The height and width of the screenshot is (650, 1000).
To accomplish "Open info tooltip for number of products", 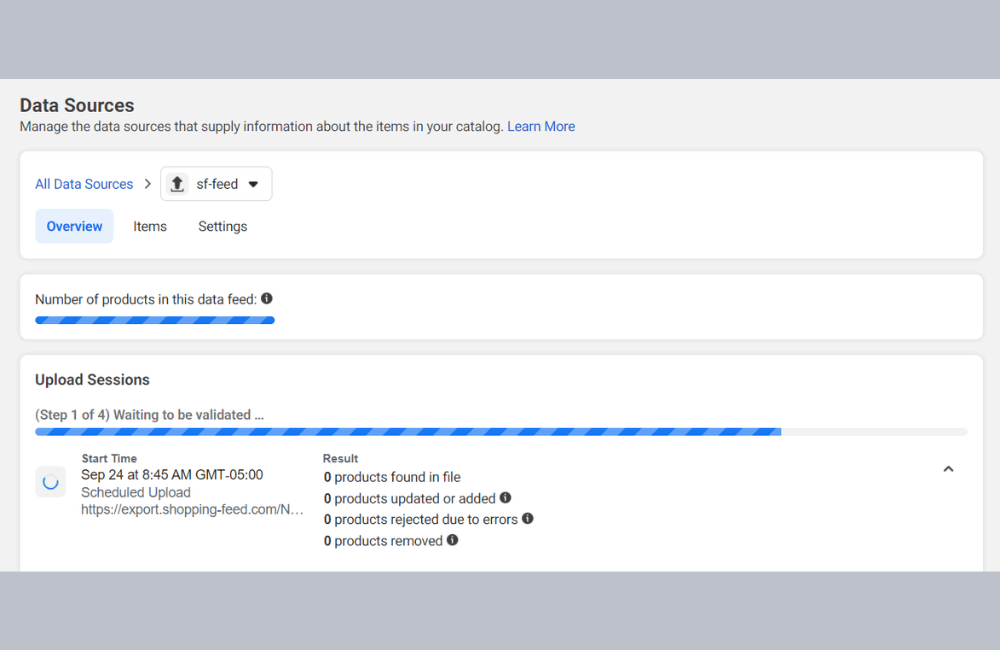I will 265,297.
